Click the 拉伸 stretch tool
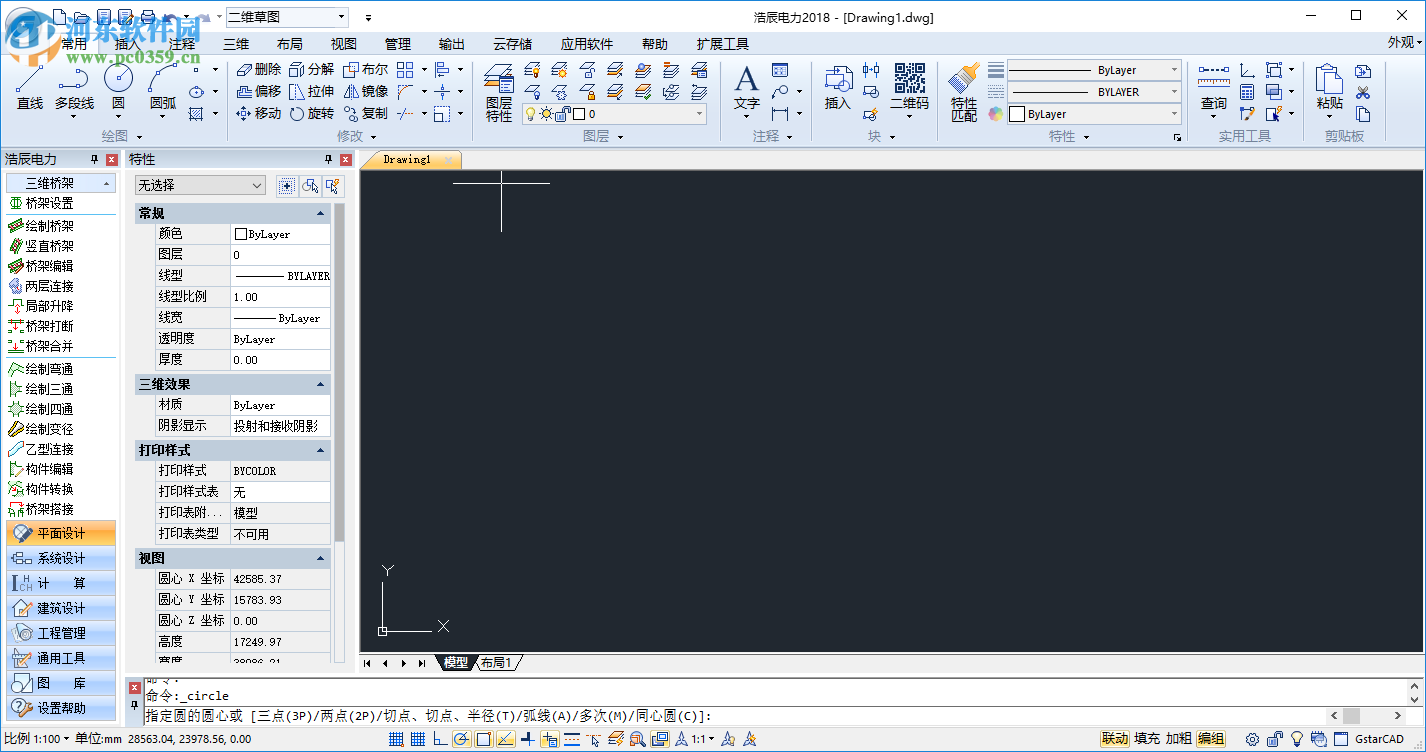This screenshot has height=752, width=1426. [311, 92]
